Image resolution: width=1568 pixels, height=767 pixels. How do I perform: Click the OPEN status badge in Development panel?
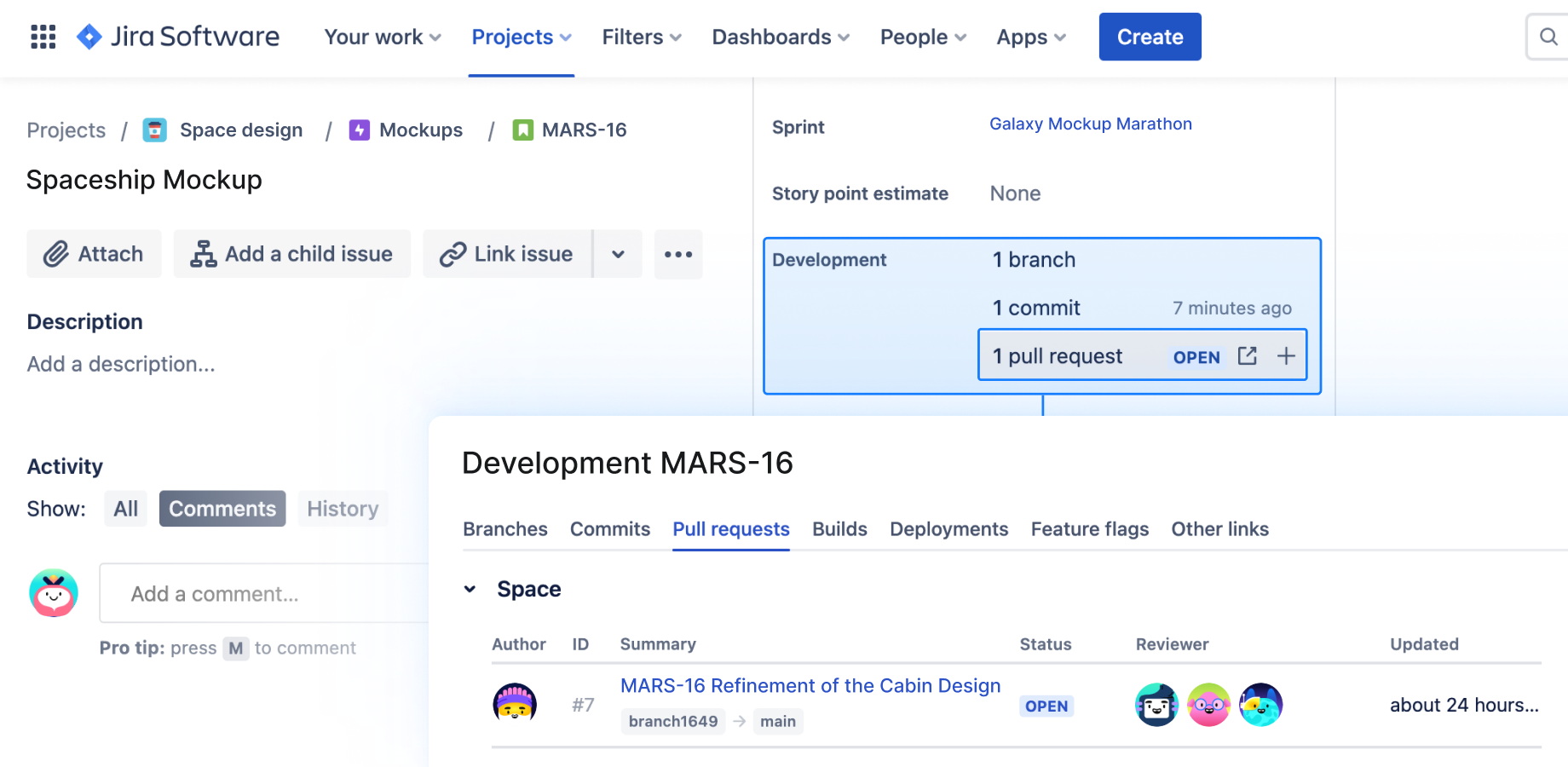(x=1196, y=357)
